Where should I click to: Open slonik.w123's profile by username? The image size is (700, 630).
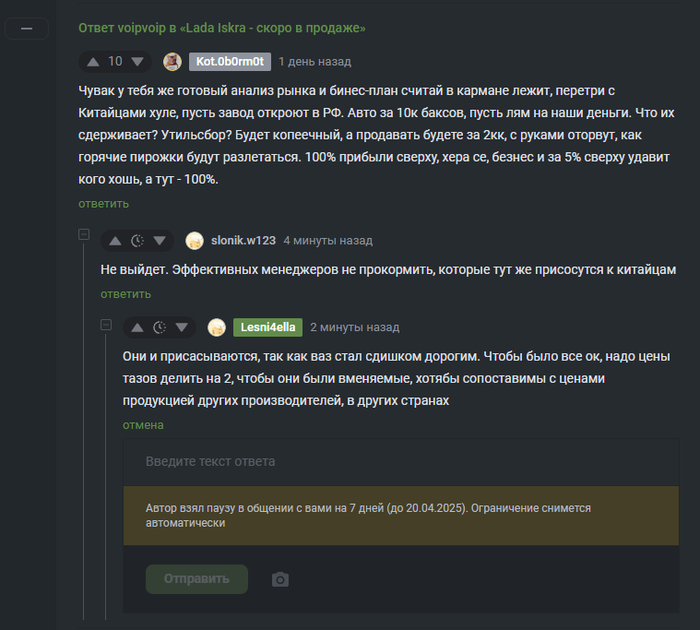coord(243,241)
